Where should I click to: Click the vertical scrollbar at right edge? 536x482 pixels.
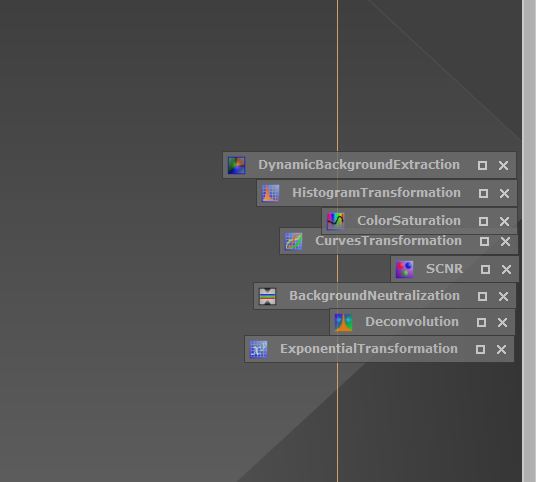pos(529,241)
